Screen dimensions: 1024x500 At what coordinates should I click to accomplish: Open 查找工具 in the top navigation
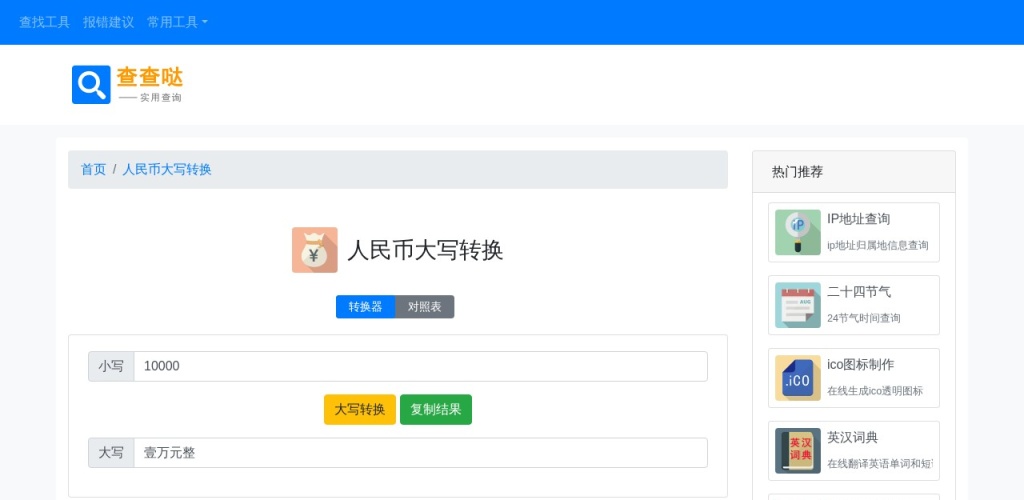(44, 22)
